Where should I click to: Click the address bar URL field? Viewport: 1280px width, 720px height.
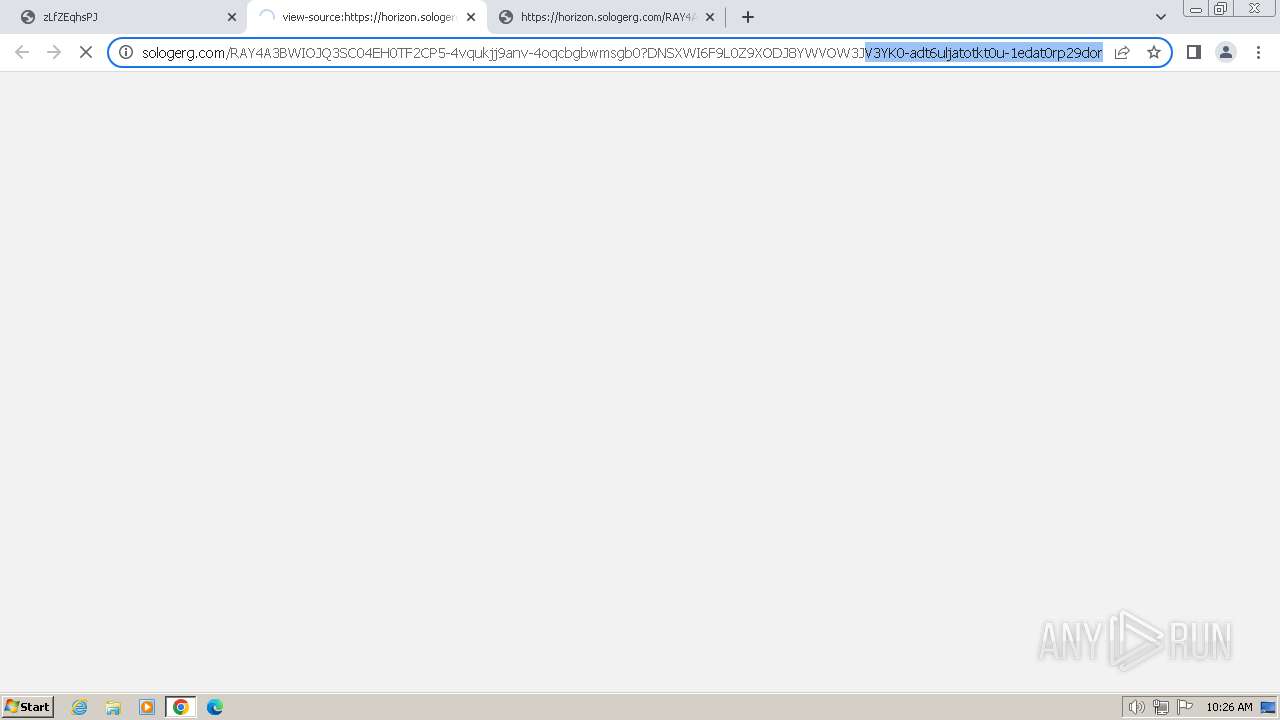pos(622,52)
